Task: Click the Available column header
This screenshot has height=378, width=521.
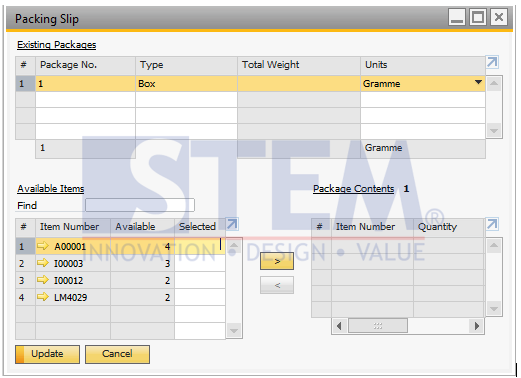Action: coord(142,227)
